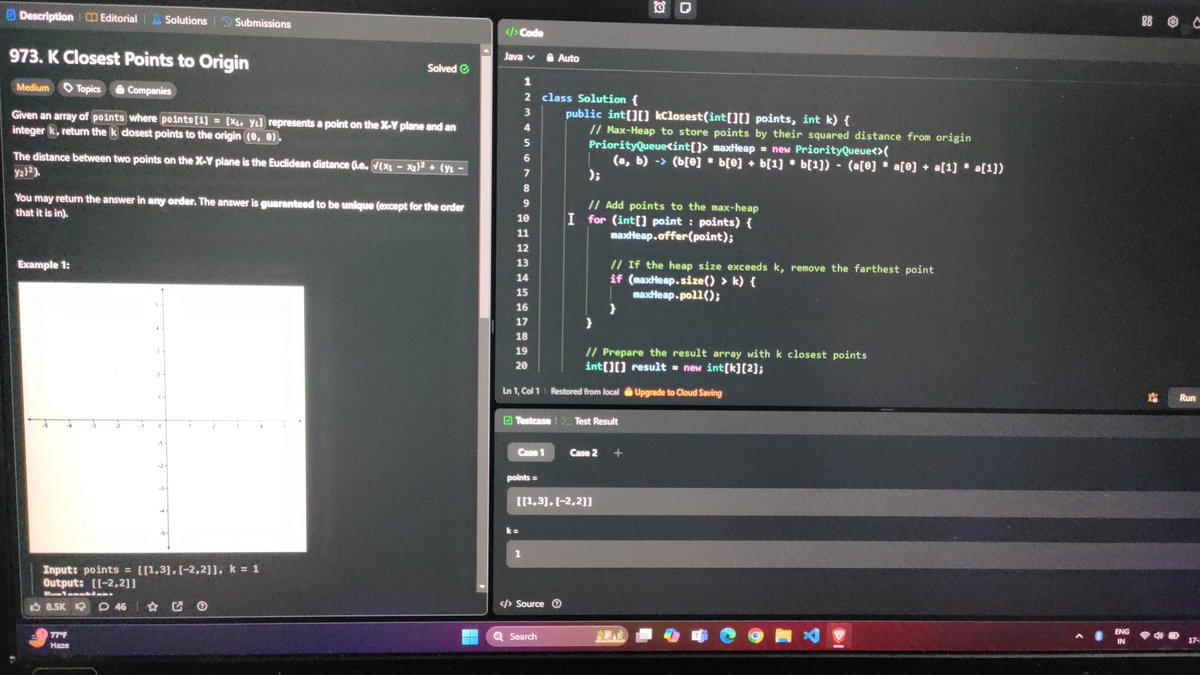Click the Code panel header
Screen dimensions: 1200x675
(x=526, y=33)
